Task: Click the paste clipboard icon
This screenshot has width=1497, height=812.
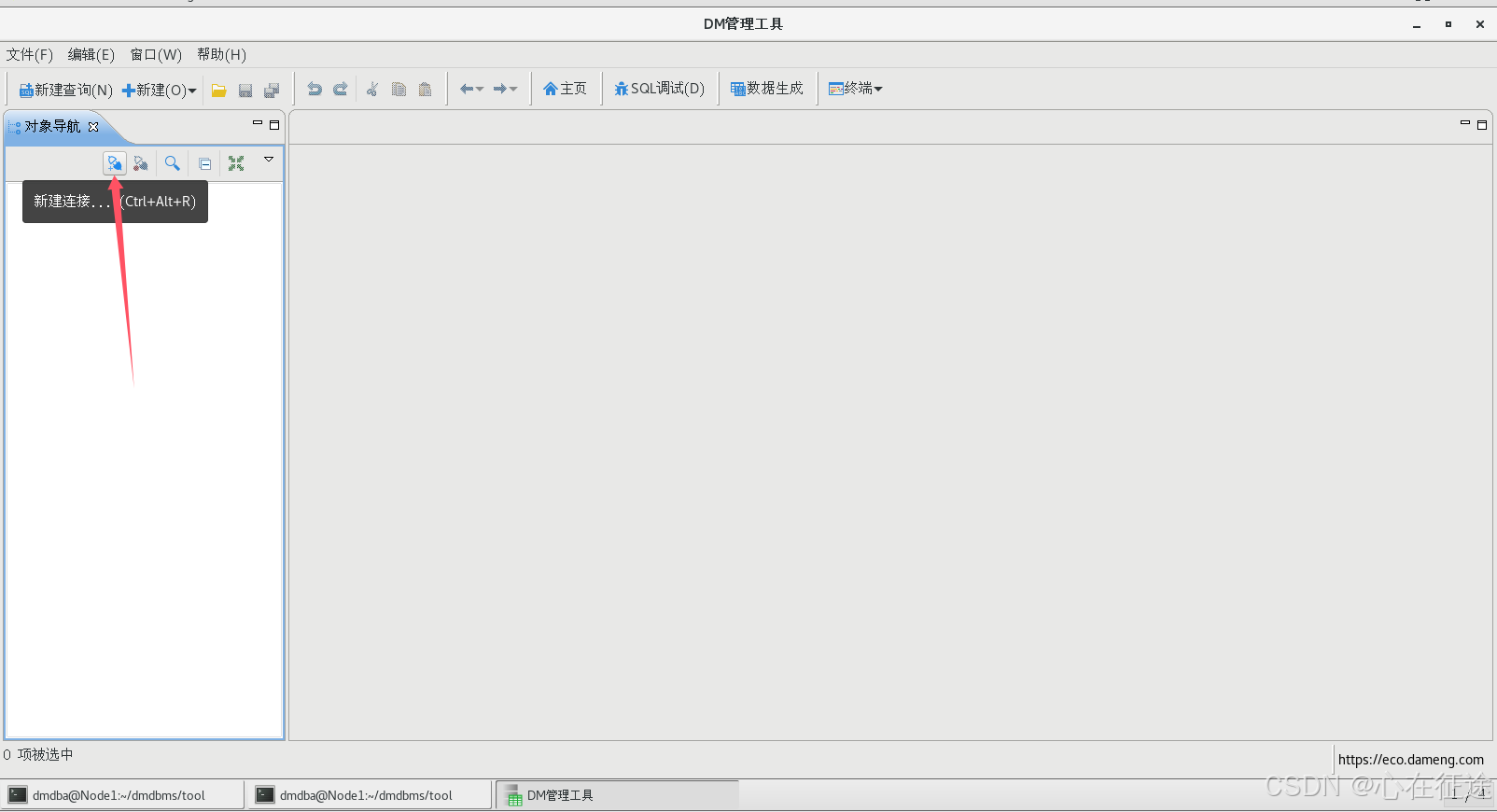Action: pos(425,89)
